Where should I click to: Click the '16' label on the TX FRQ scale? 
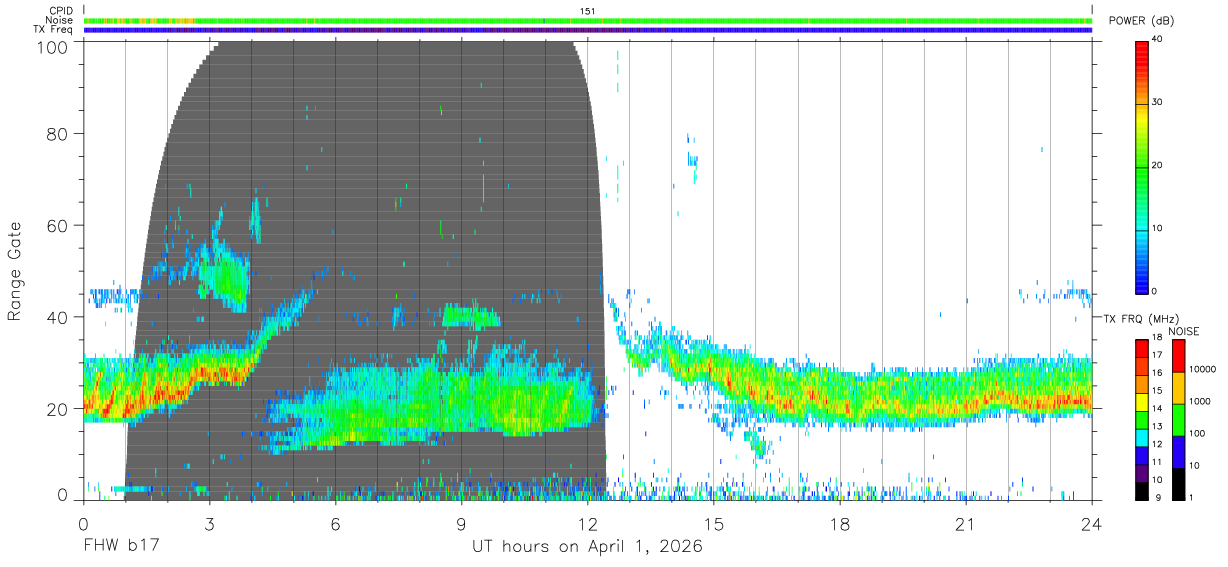tap(1157, 373)
